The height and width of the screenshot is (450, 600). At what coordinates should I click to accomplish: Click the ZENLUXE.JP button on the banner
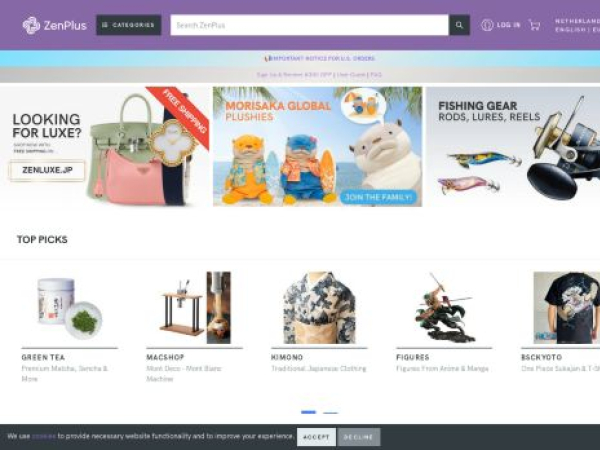(47, 170)
